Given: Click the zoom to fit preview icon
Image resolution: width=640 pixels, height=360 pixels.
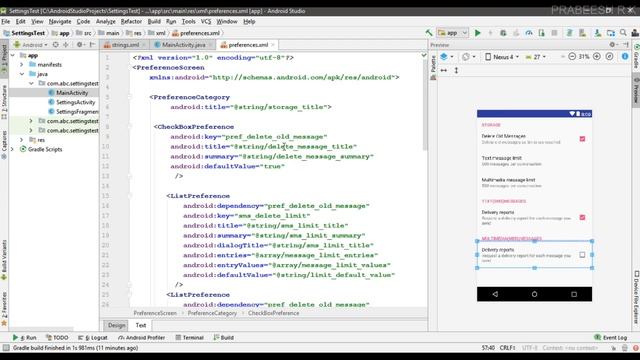Looking at the screenshot, I should coord(609,57).
